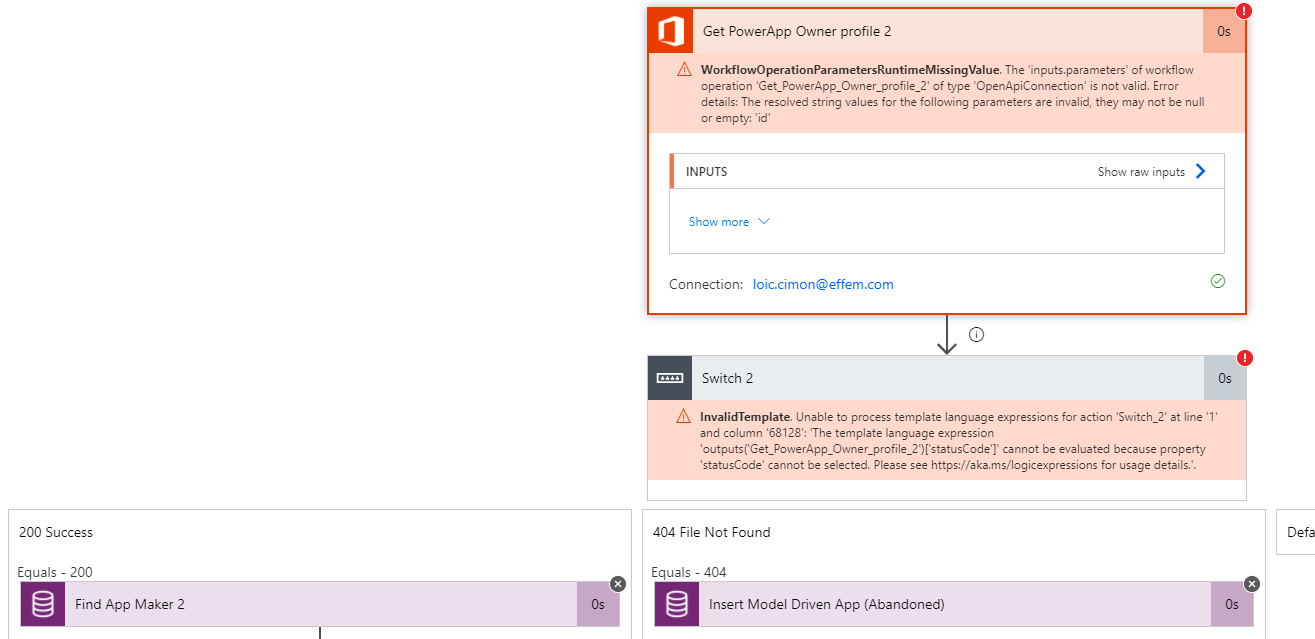
Task: Click the InvalidTemplate error message text
Action: [x=958, y=441]
